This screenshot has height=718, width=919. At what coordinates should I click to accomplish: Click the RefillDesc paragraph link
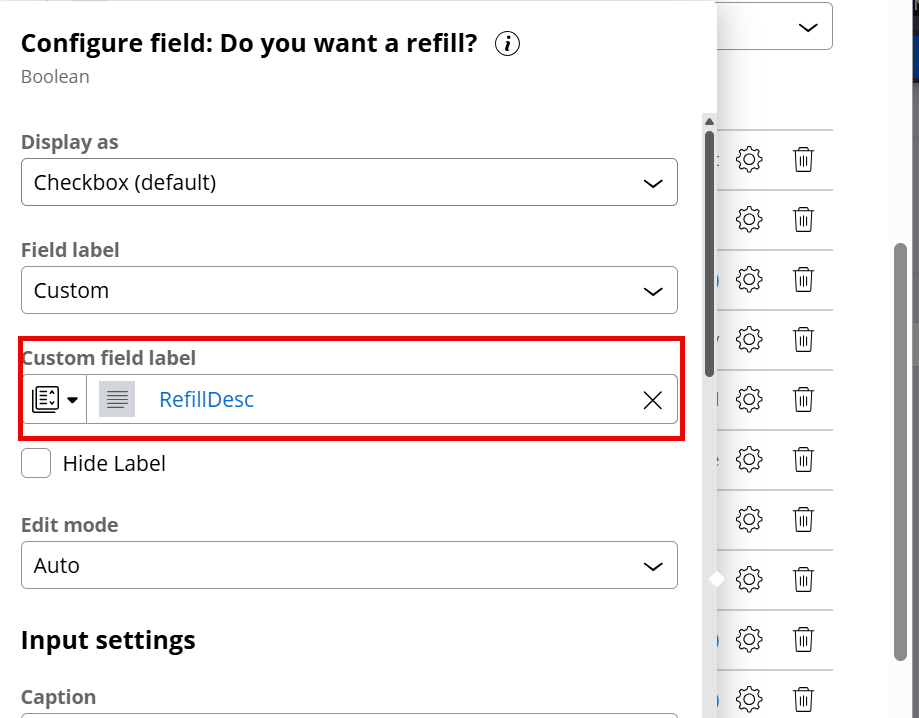click(x=206, y=400)
